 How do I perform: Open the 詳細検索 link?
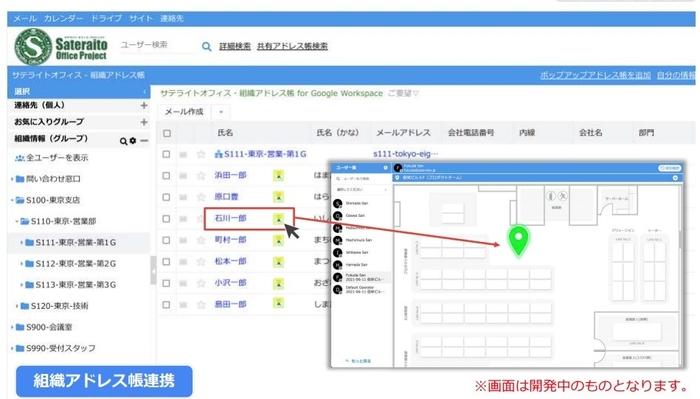click(x=235, y=46)
